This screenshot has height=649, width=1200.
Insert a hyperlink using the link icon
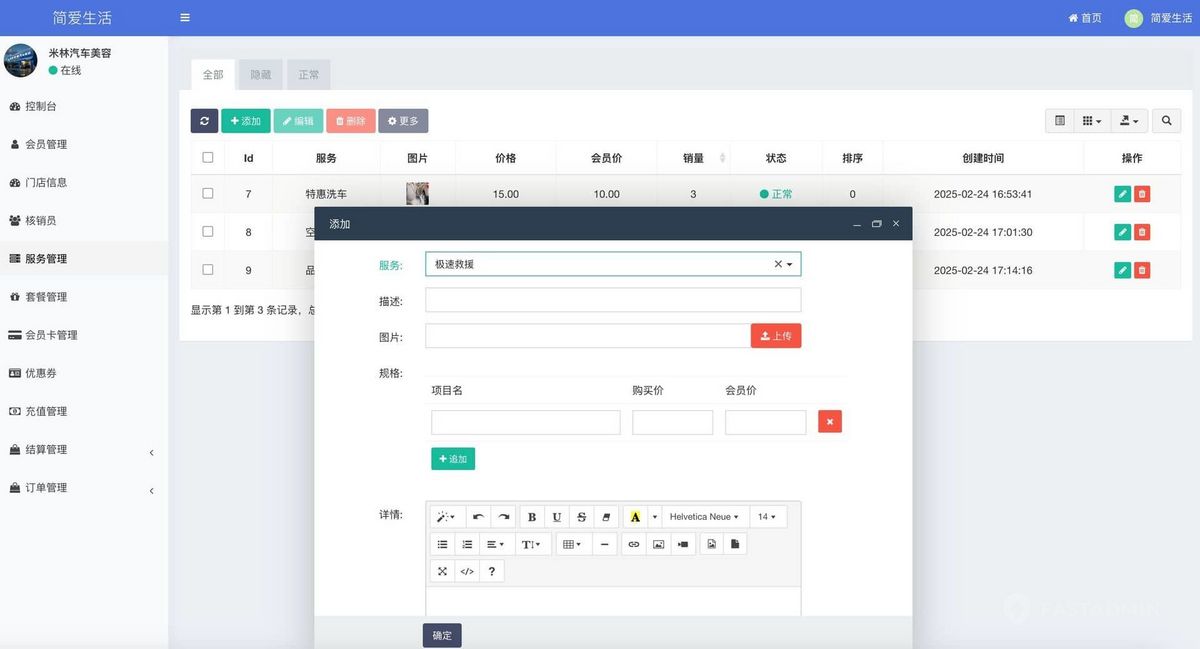[x=633, y=544]
